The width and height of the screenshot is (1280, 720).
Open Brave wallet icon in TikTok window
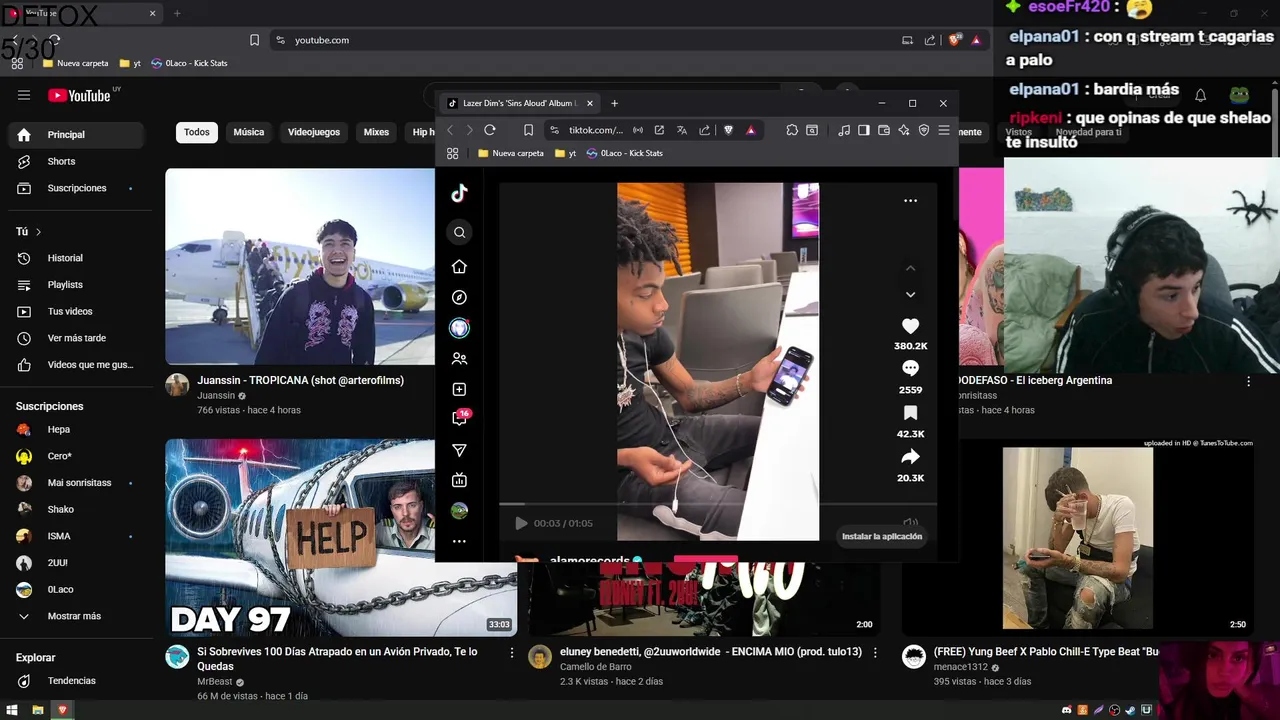coord(884,130)
